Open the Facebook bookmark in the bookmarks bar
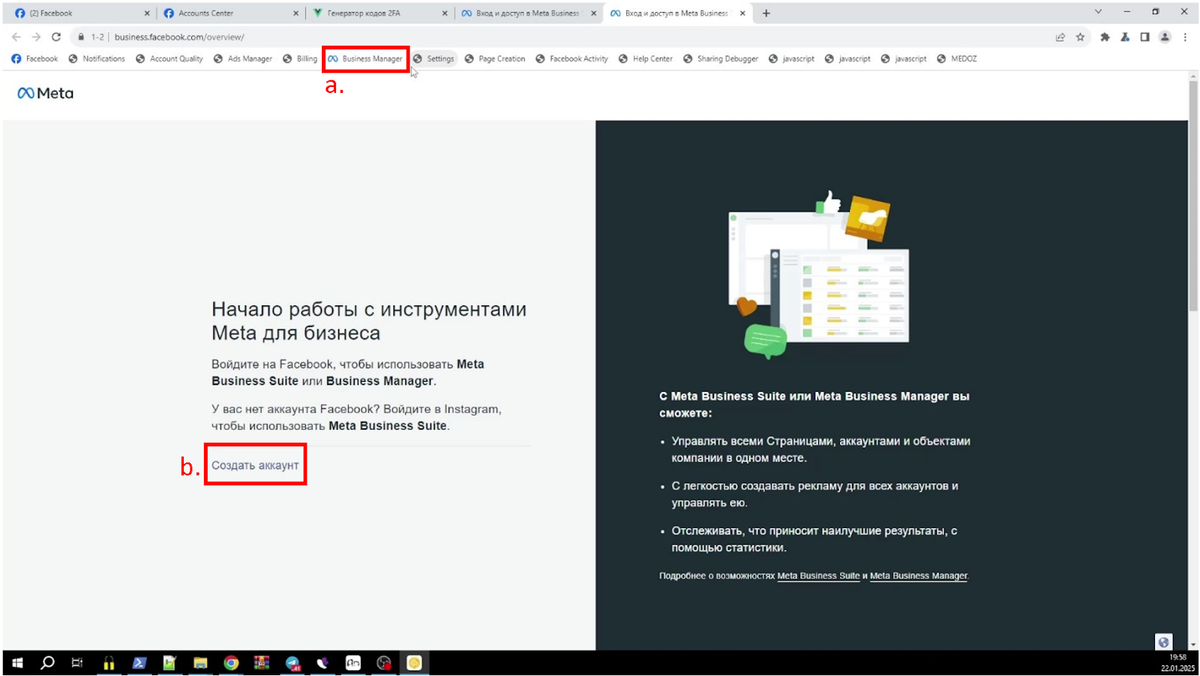Viewport: 1200px width, 676px height. click(35, 59)
